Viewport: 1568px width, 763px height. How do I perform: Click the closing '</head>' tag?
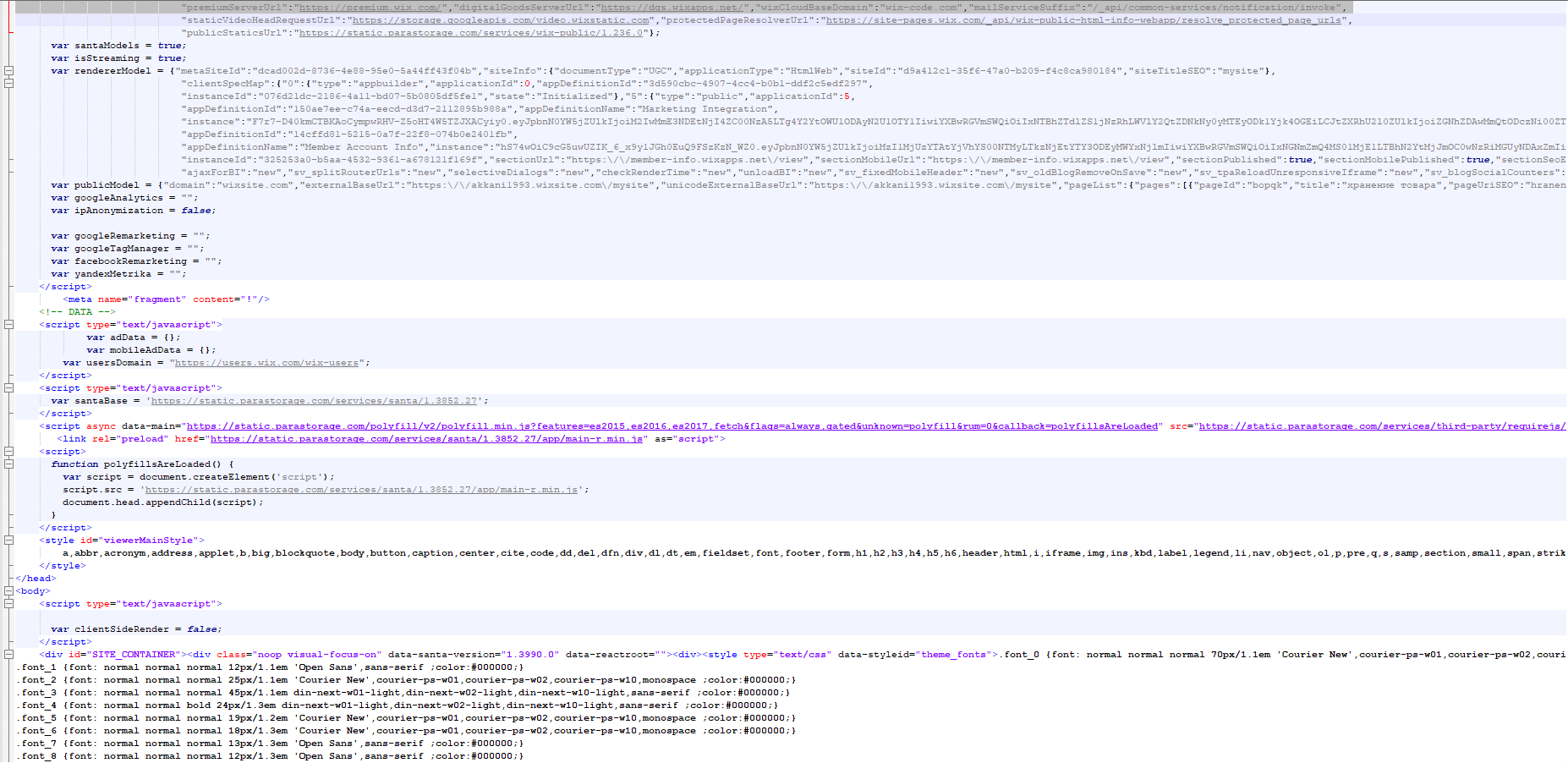(36, 579)
